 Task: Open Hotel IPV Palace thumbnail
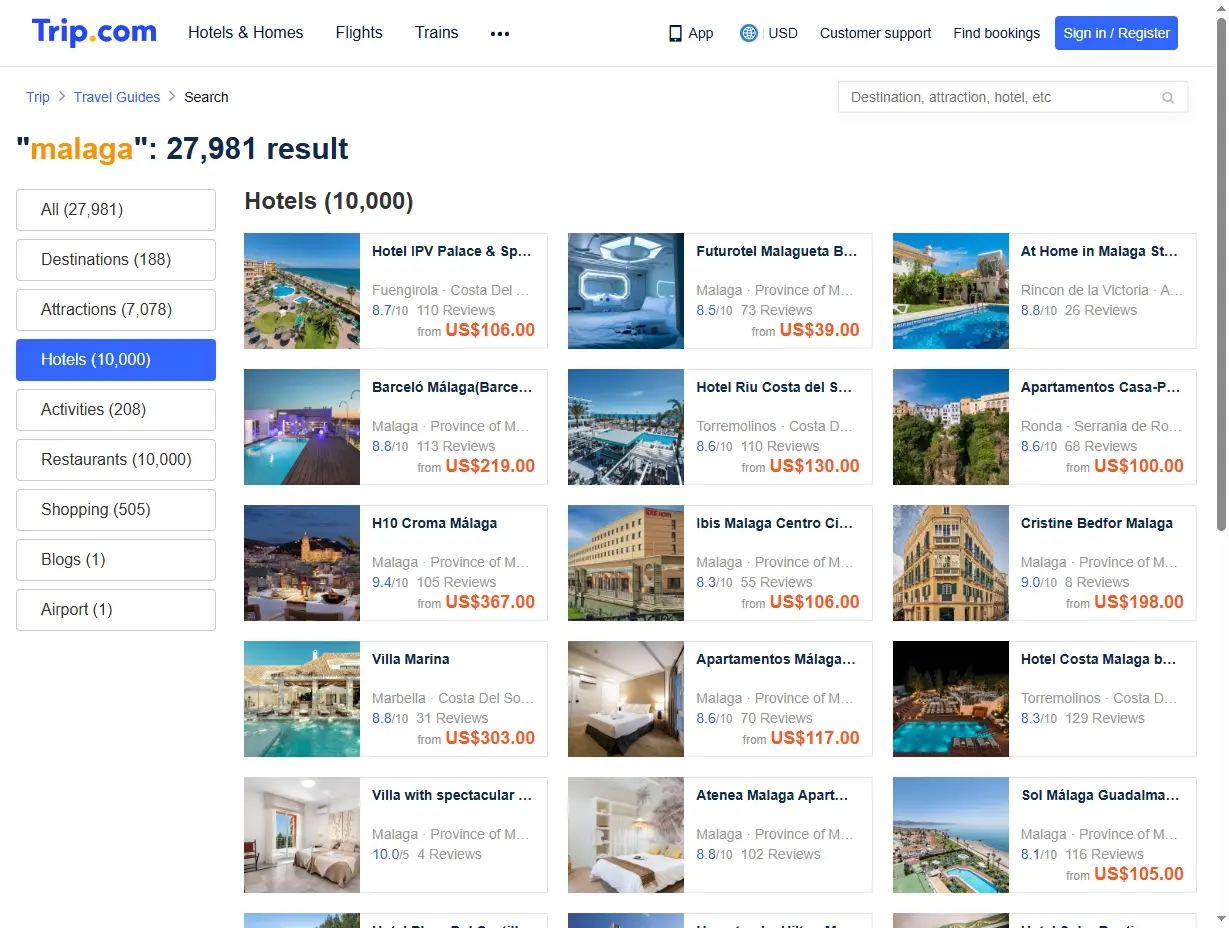point(302,291)
